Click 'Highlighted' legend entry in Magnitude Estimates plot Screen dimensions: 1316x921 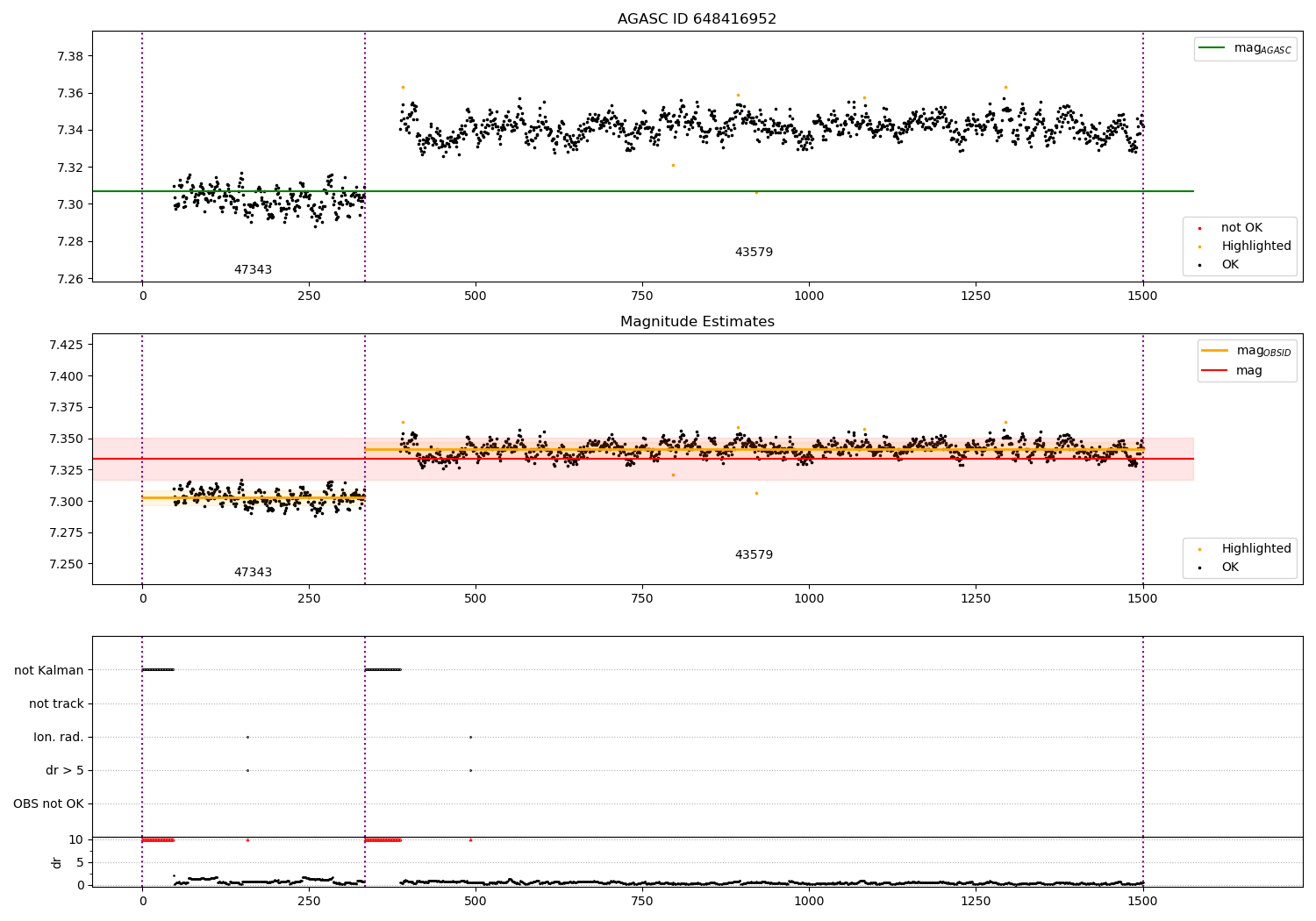tap(1256, 549)
